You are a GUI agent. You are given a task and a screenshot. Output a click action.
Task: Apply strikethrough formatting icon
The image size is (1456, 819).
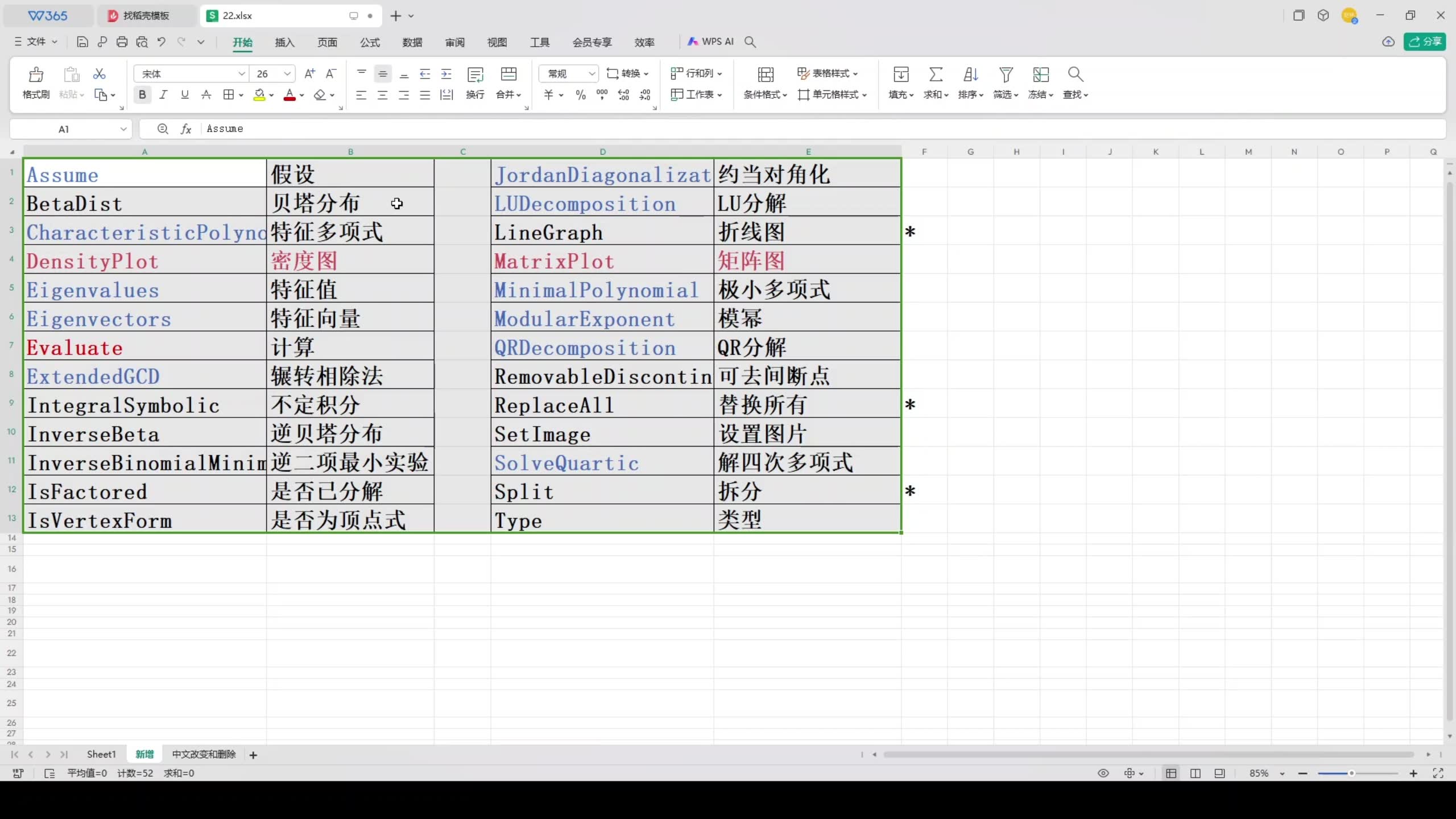(206, 95)
